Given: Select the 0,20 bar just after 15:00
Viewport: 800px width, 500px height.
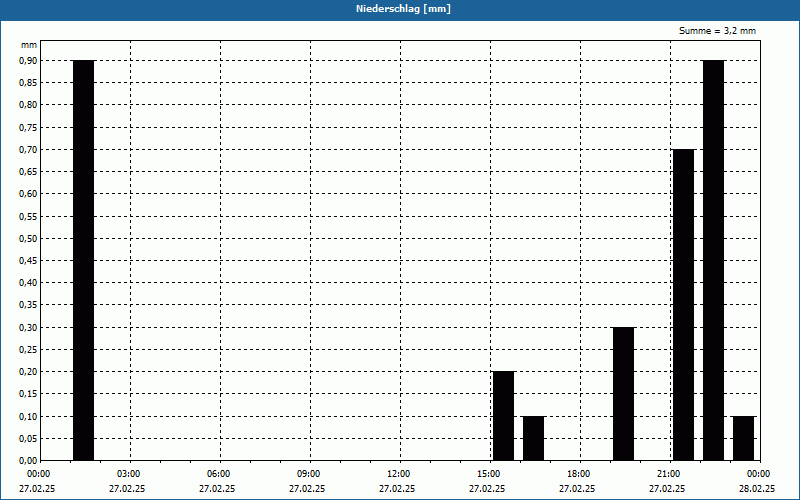Looking at the screenshot, I should point(504,416).
